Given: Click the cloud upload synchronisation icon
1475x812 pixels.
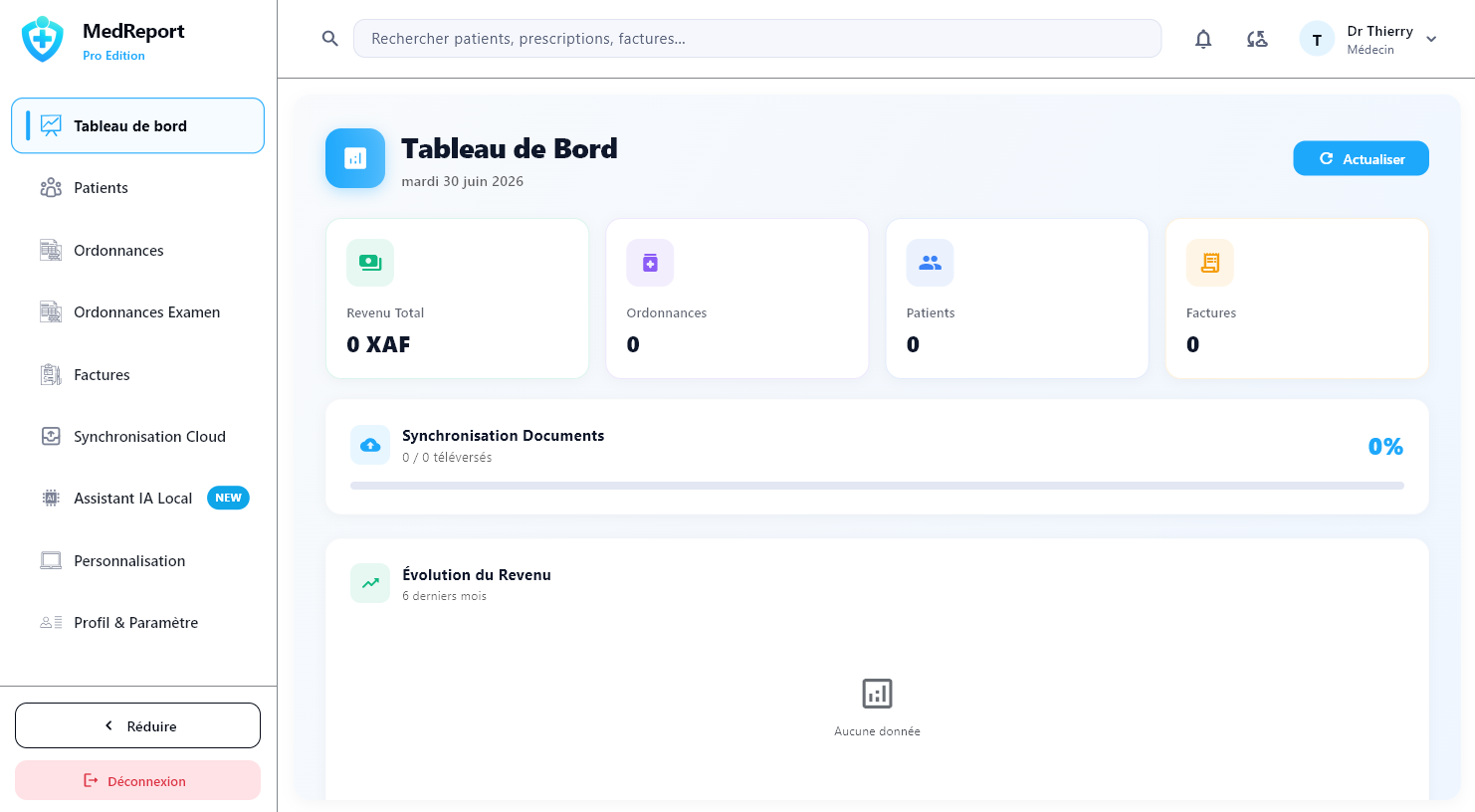Looking at the screenshot, I should (x=370, y=445).
